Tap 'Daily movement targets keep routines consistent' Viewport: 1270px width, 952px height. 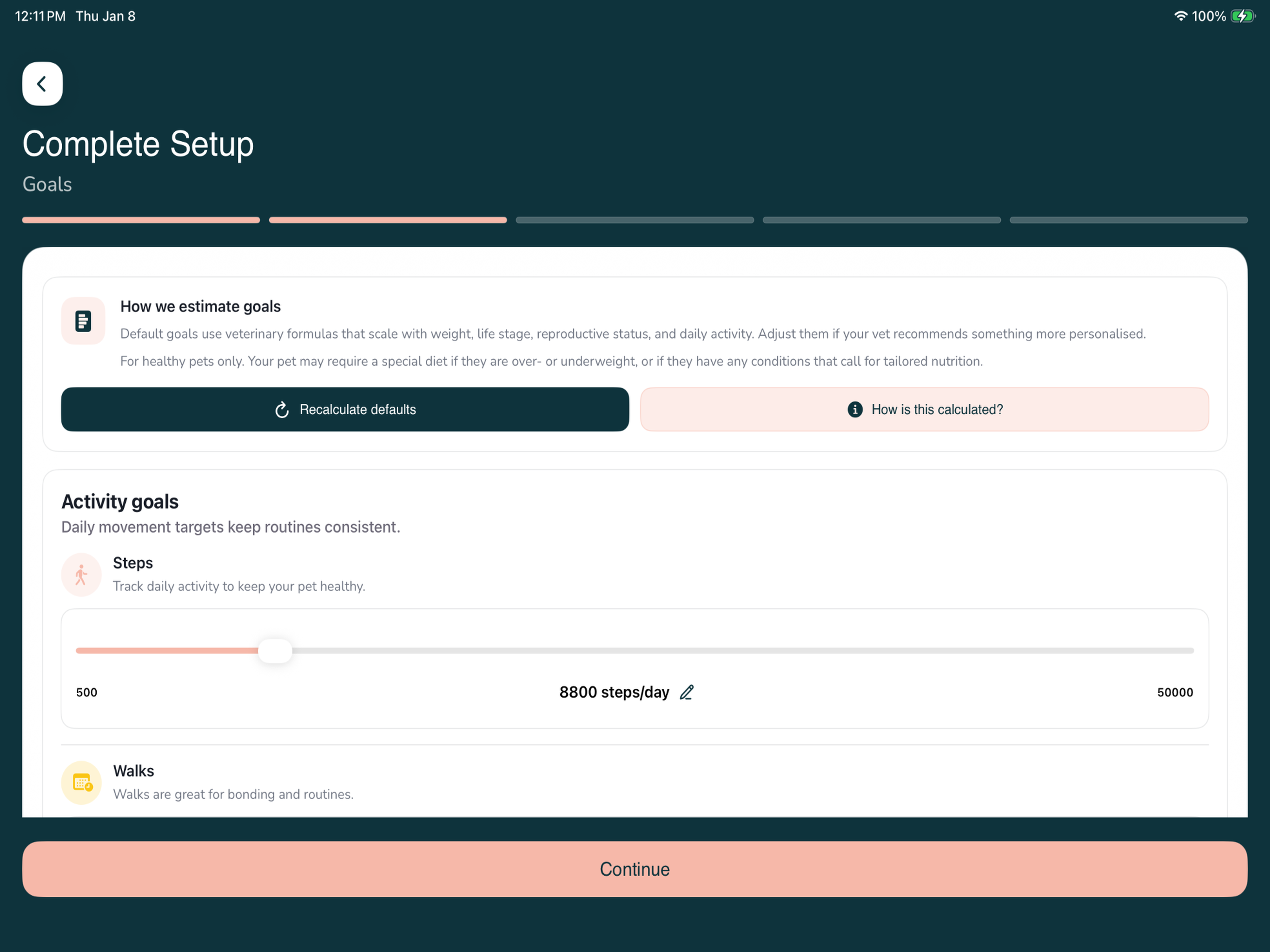[231, 527]
